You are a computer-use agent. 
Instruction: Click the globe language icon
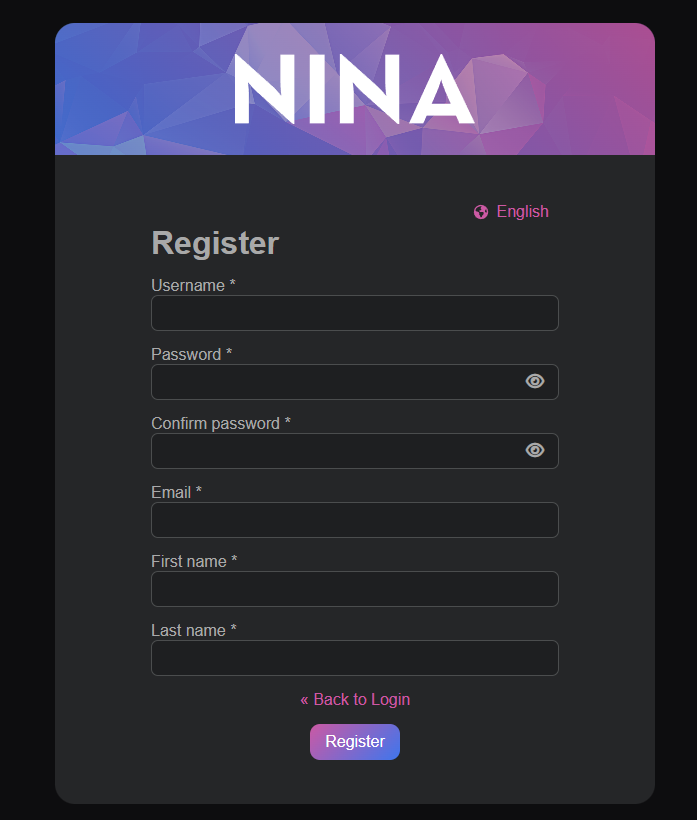pyautogui.click(x=481, y=212)
